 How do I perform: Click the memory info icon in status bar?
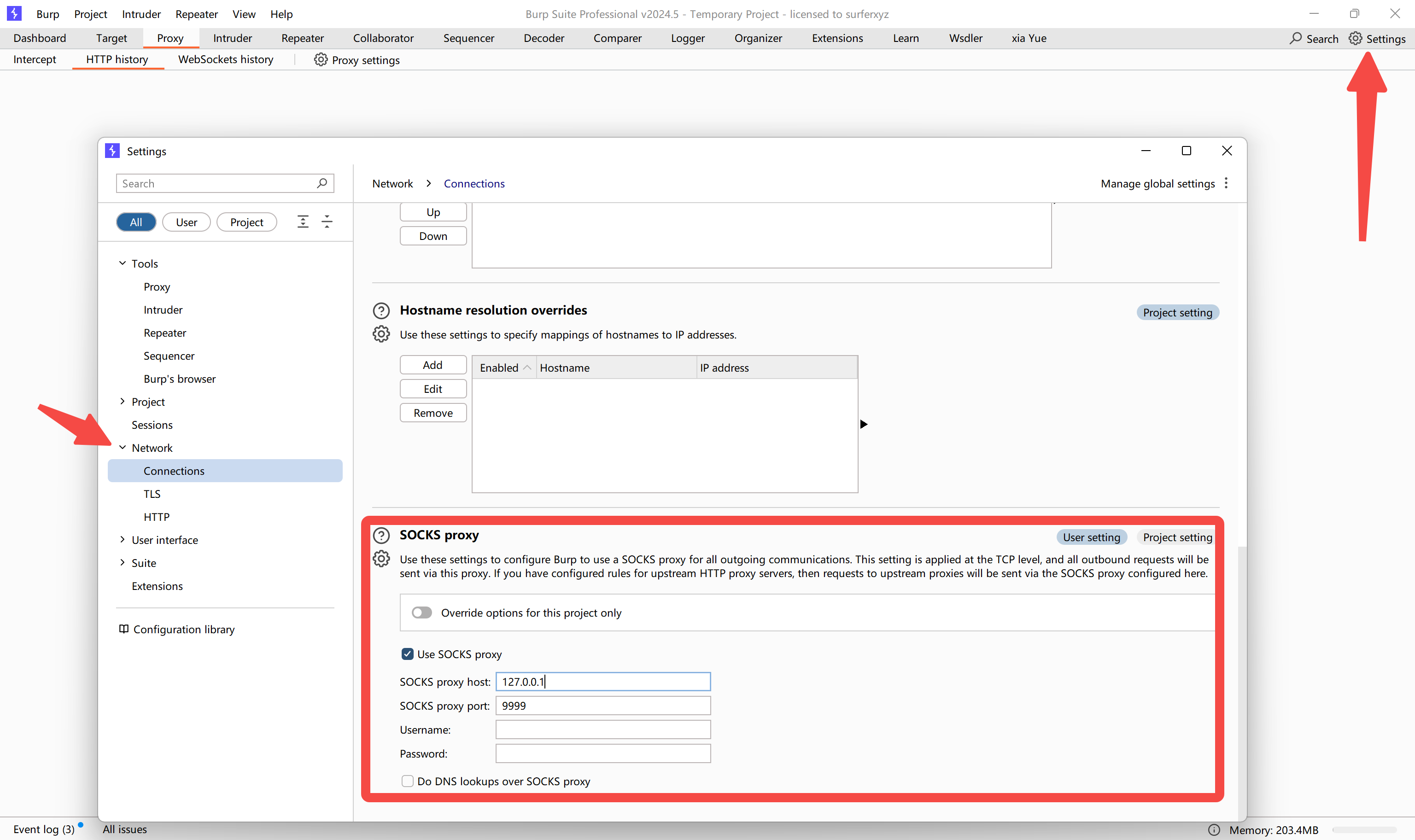[x=1214, y=830]
